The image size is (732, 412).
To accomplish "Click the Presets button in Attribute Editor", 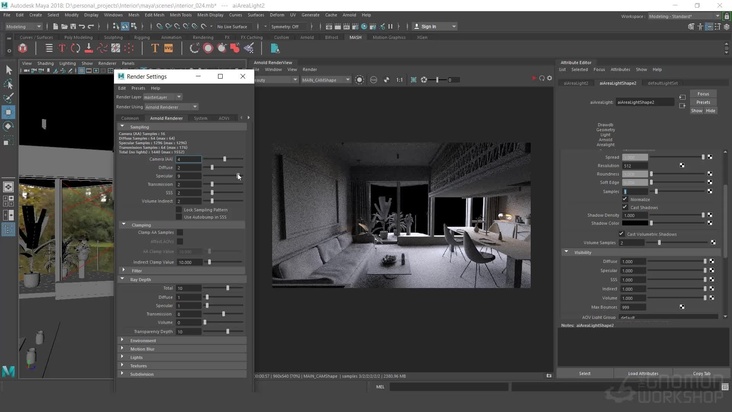I will pyautogui.click(x=703, y=102).
